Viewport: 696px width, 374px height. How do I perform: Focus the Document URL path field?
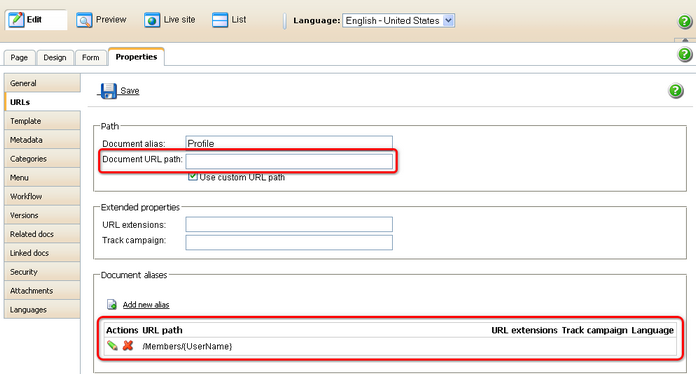coord(289,161)
